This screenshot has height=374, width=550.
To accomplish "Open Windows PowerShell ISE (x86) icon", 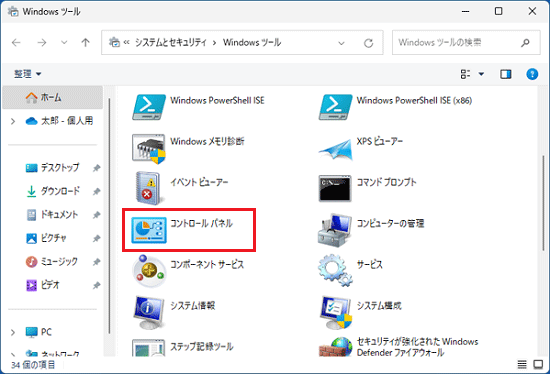I will click(335, 107).
